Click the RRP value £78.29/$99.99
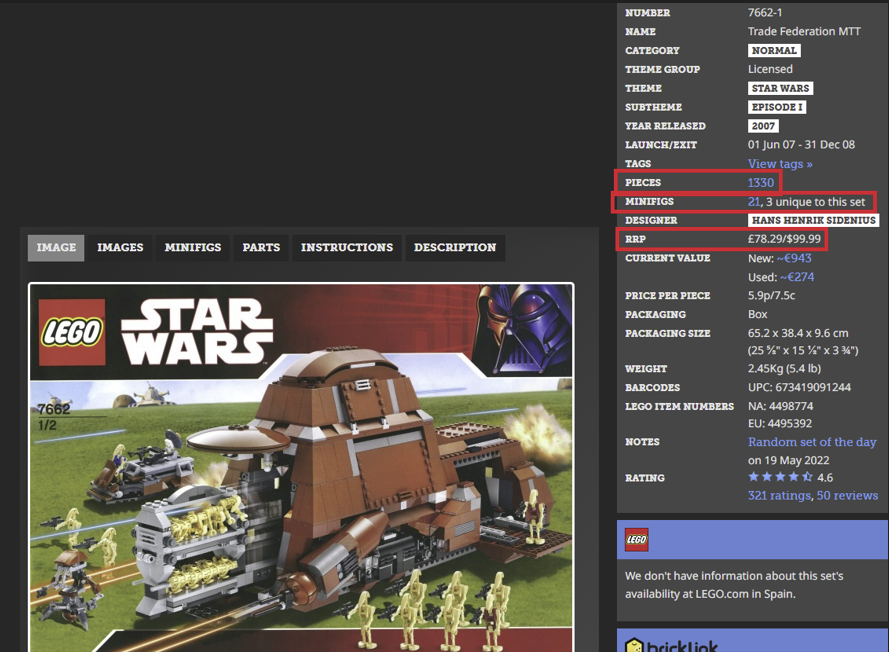This screenshot has width=889, height=652. (784, 239)
